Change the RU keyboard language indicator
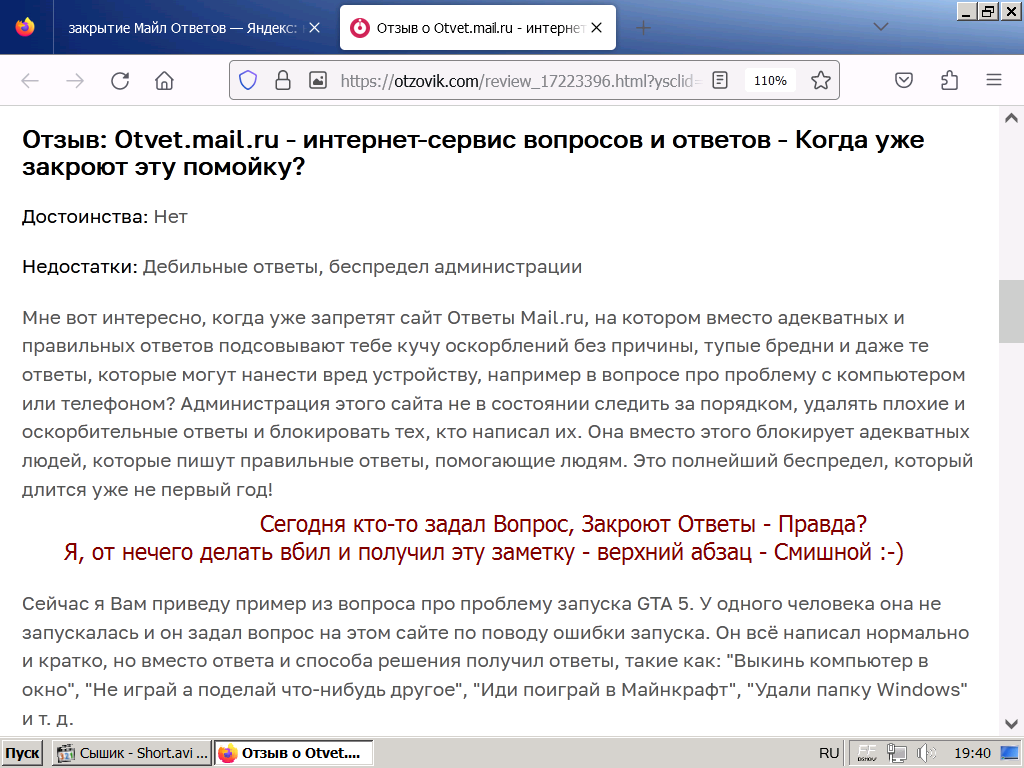The width and height of the screenshot is (1024, 768). click(x=829, y=753)
